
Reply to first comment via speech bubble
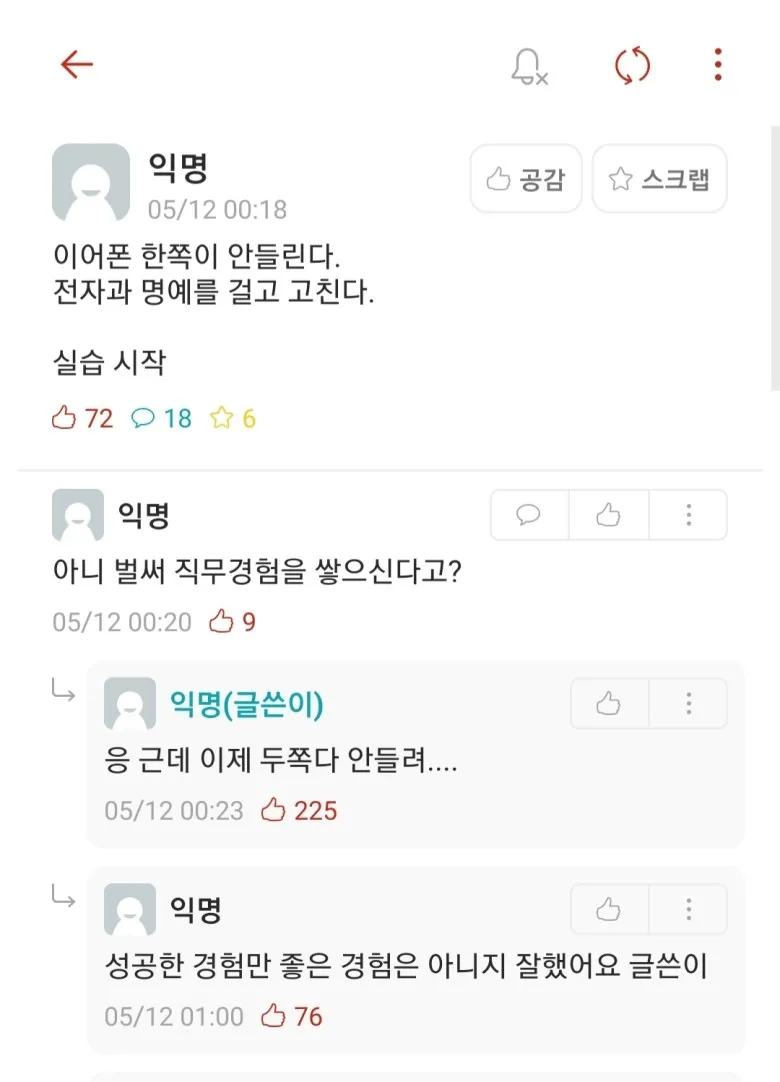(x=529, y=515)
